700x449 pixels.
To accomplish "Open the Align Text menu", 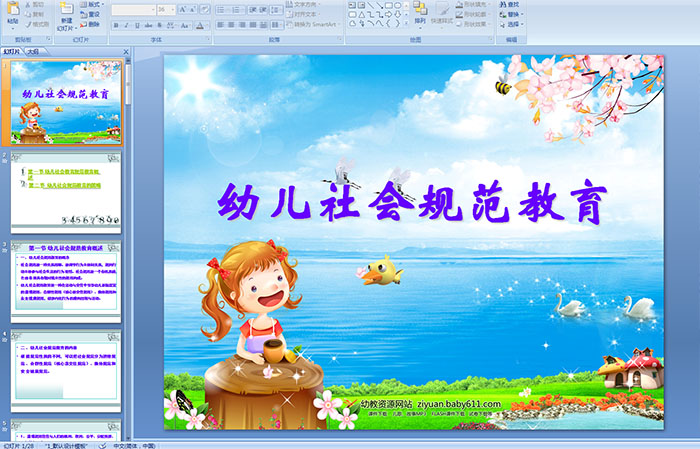I will (x=304, y=14).
